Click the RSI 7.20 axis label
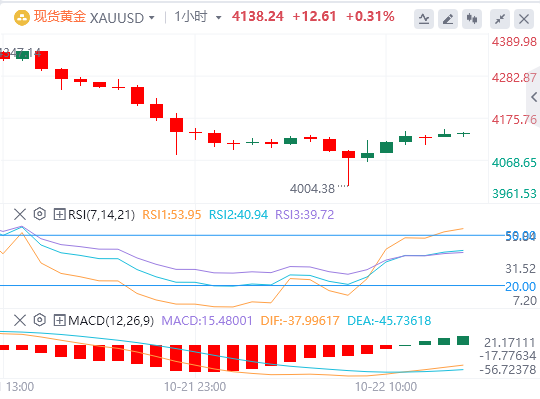Viewport: 540px width, 399px height. [x=525, y=301]
